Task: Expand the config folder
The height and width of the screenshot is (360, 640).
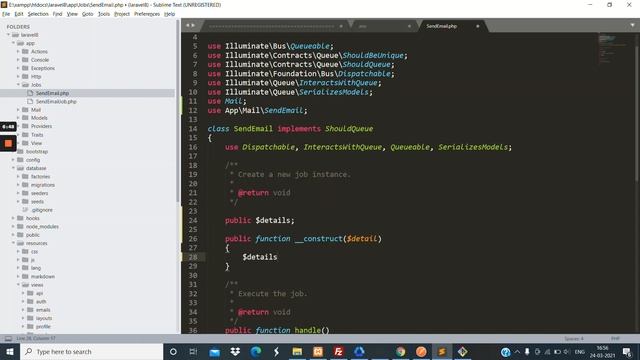Action: tap(13, 160)
